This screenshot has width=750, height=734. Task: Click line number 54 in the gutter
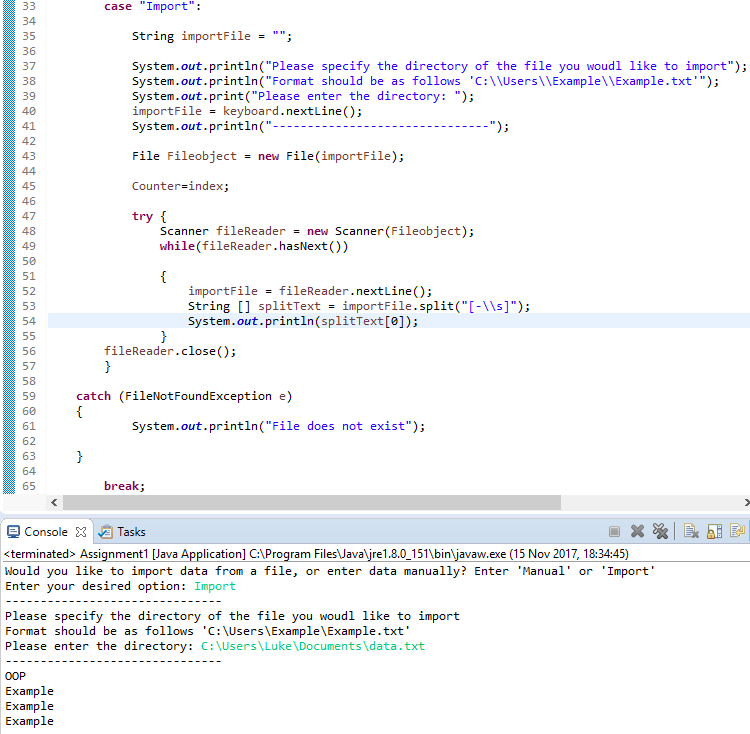(29, 321)
